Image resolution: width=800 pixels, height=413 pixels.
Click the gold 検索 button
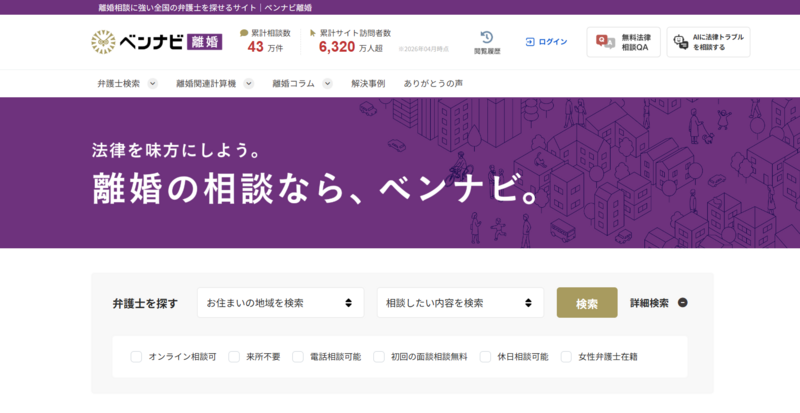click(x=587, y=303)
